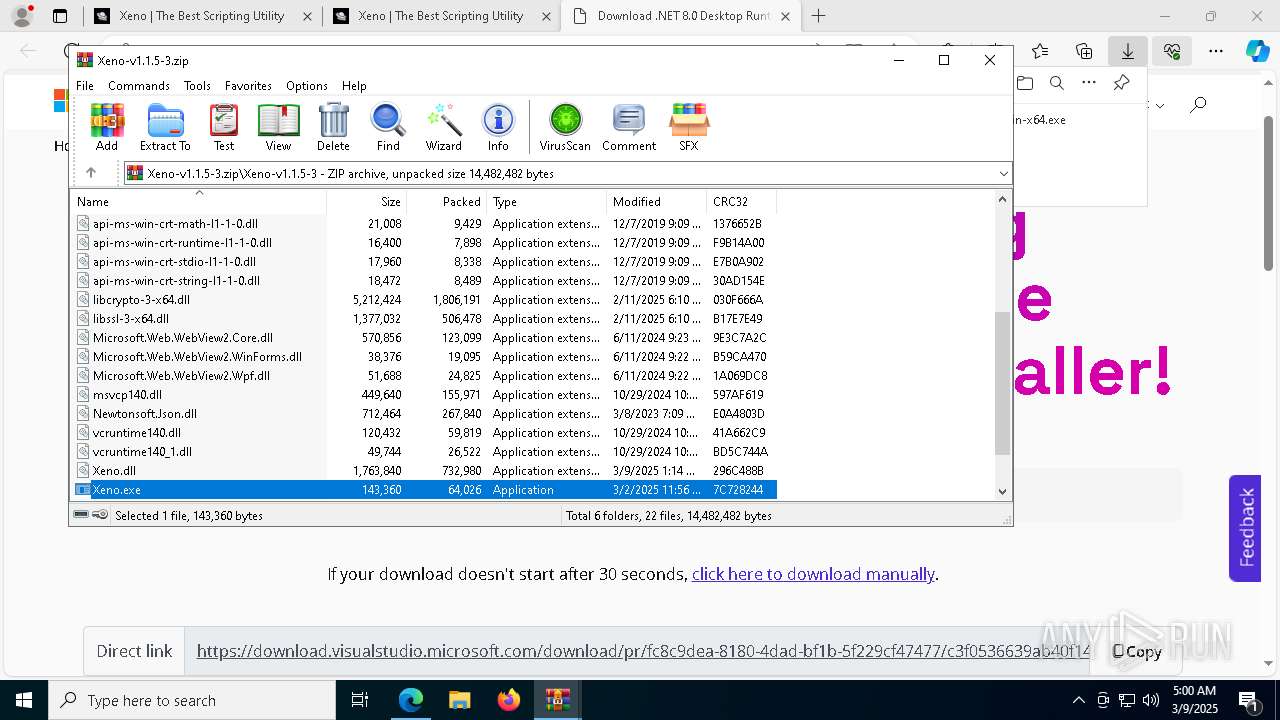Search downloads magnifier icon in Edge panel
This screenshot has height=720, width=1280.
click(x=1056, y=83)
